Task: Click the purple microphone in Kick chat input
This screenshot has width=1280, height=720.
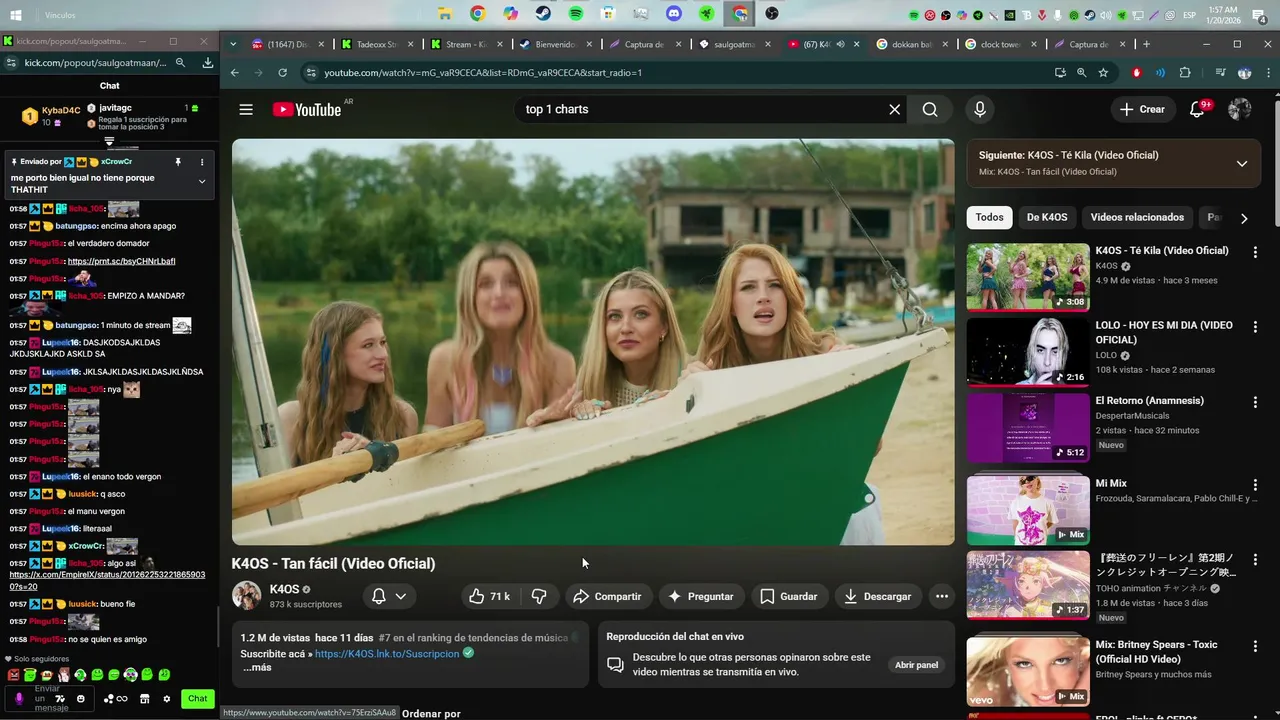Action: click(x=19, y=698)
